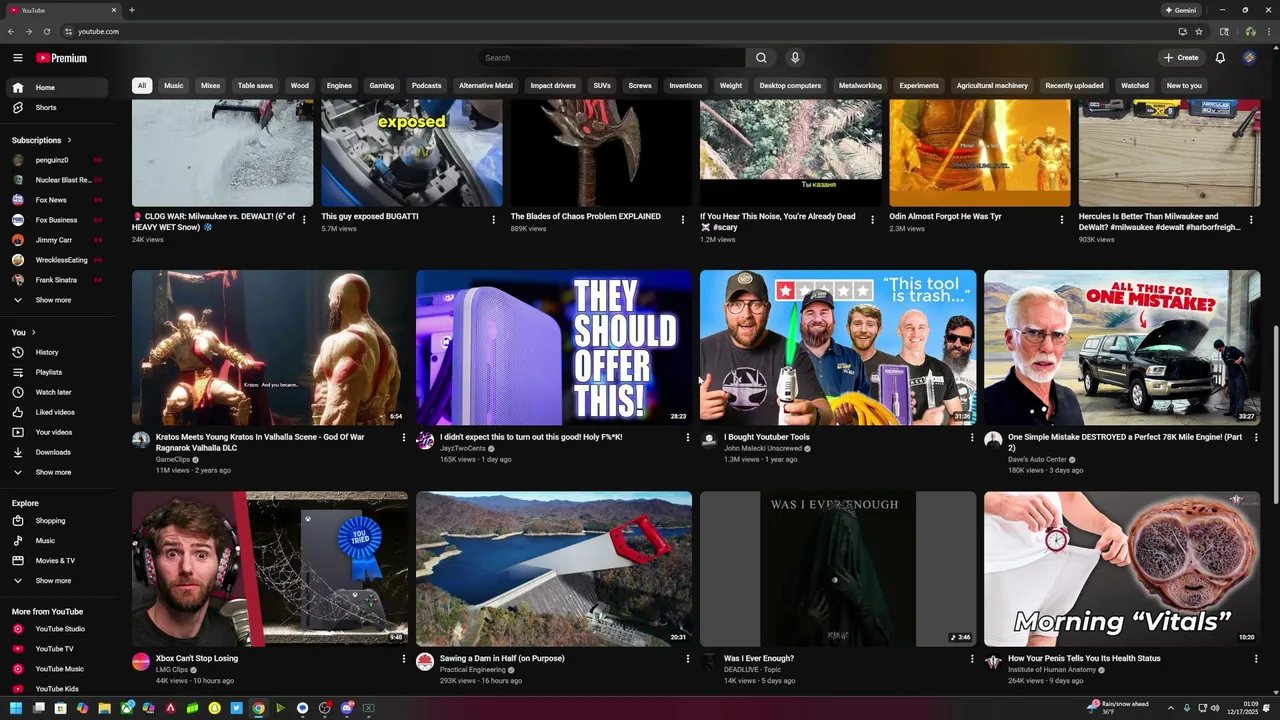This screenshot has width=1280, height=720.
Task: Select the Gaming filter chip
Action: (382, 85)
